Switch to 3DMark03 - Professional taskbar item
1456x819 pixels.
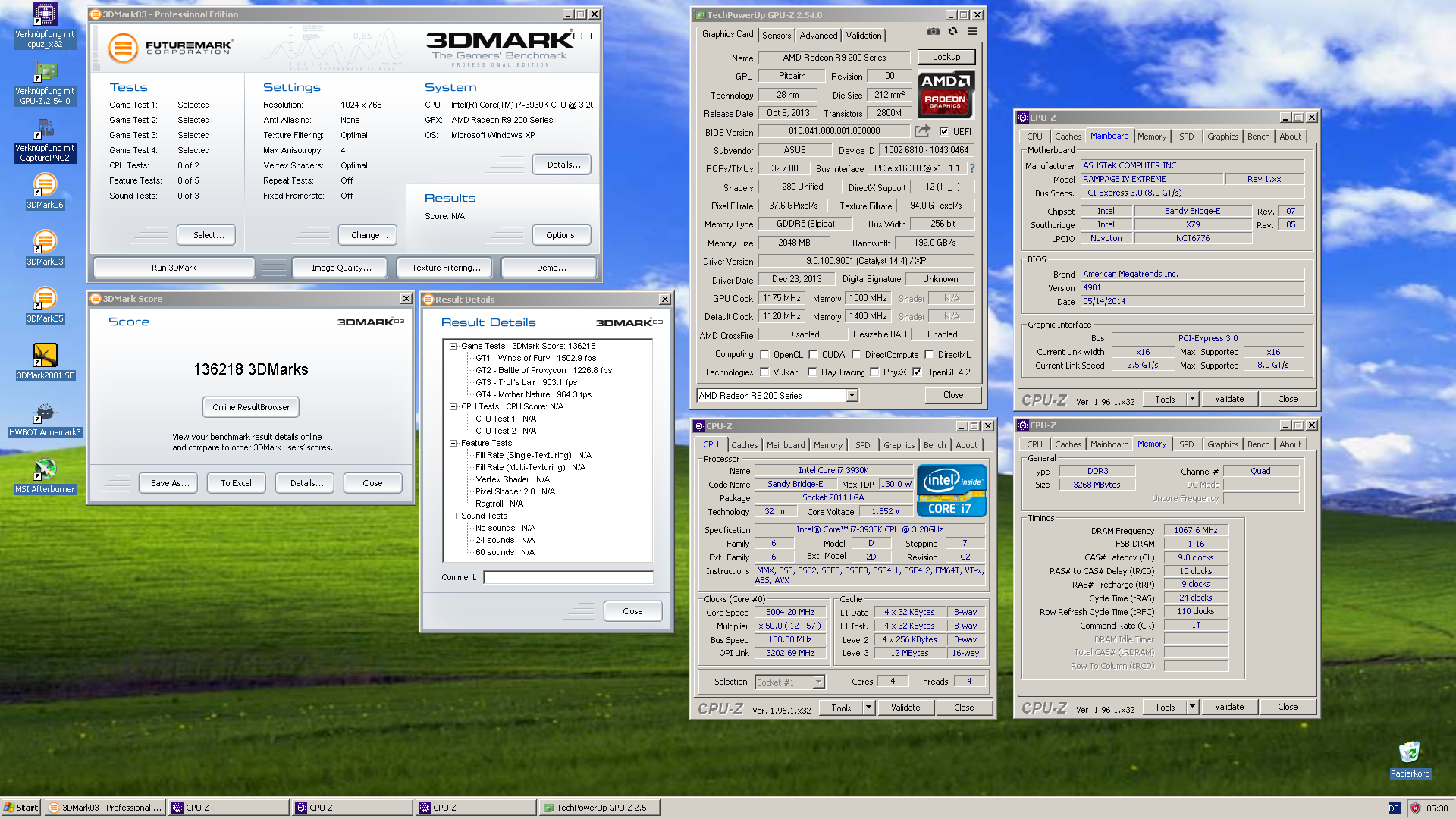pos(105,808)
